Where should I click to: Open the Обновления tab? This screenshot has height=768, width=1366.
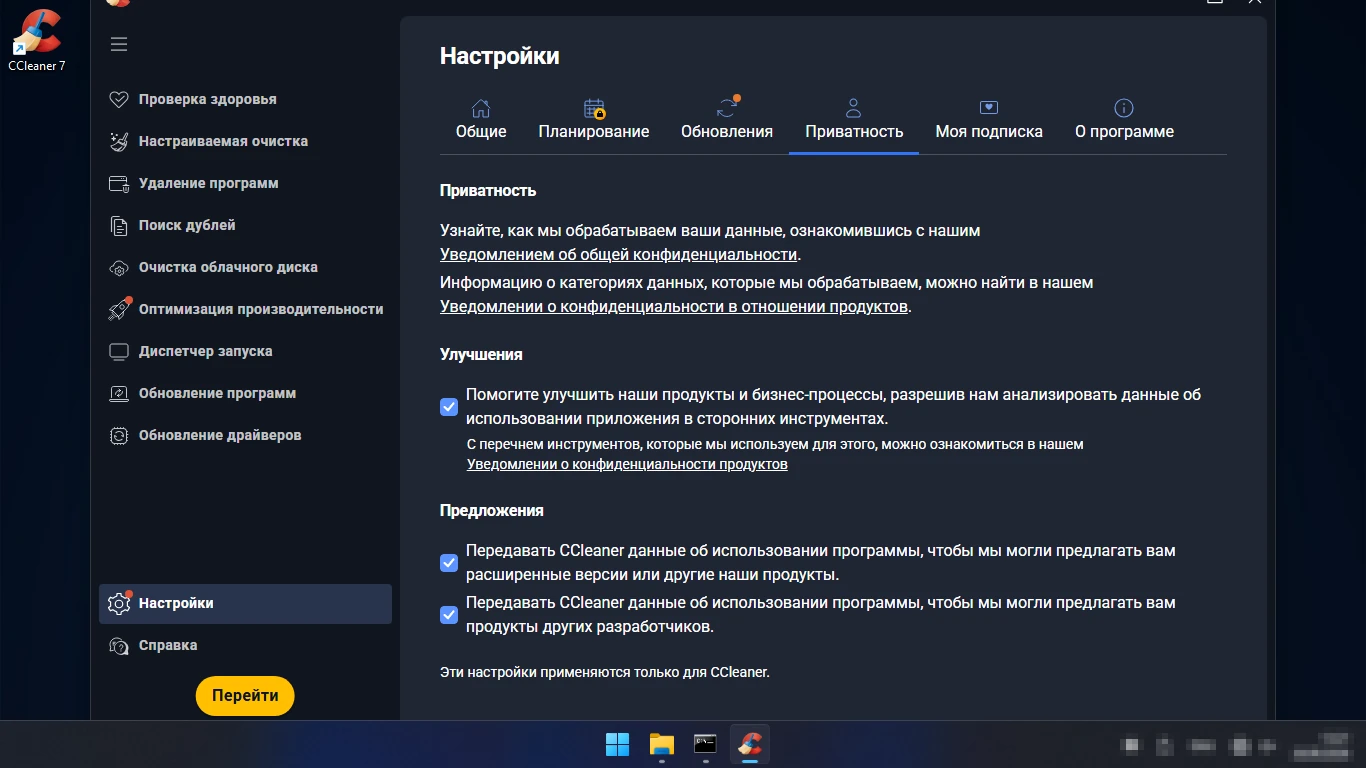727,120
